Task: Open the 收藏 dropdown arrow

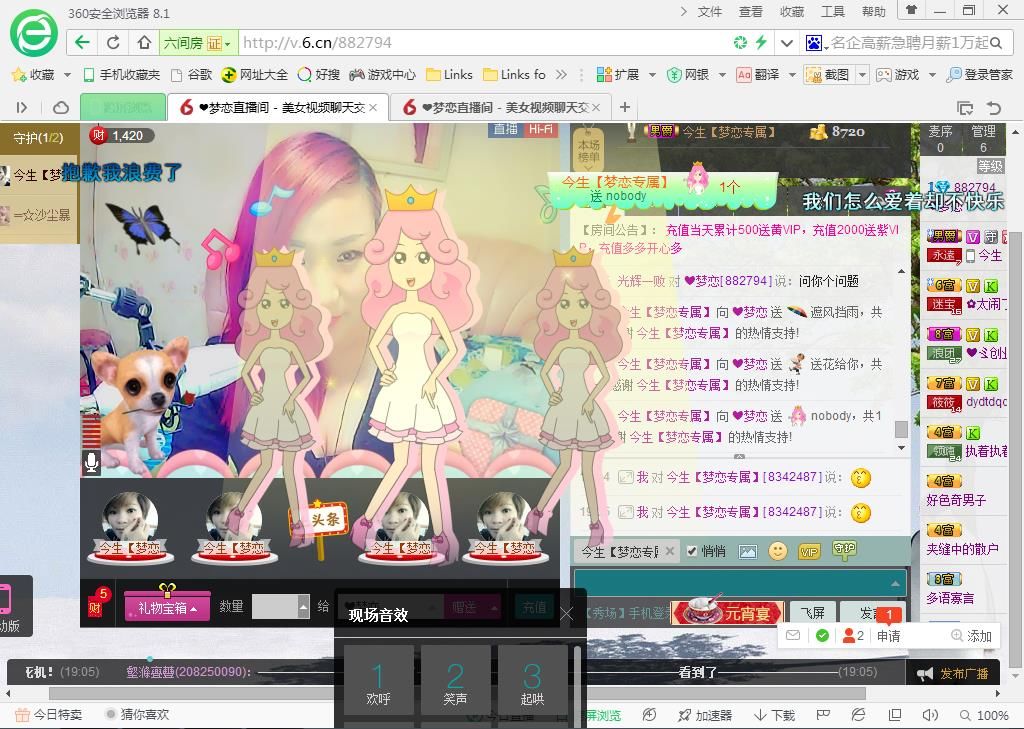Action: point(67,75)
